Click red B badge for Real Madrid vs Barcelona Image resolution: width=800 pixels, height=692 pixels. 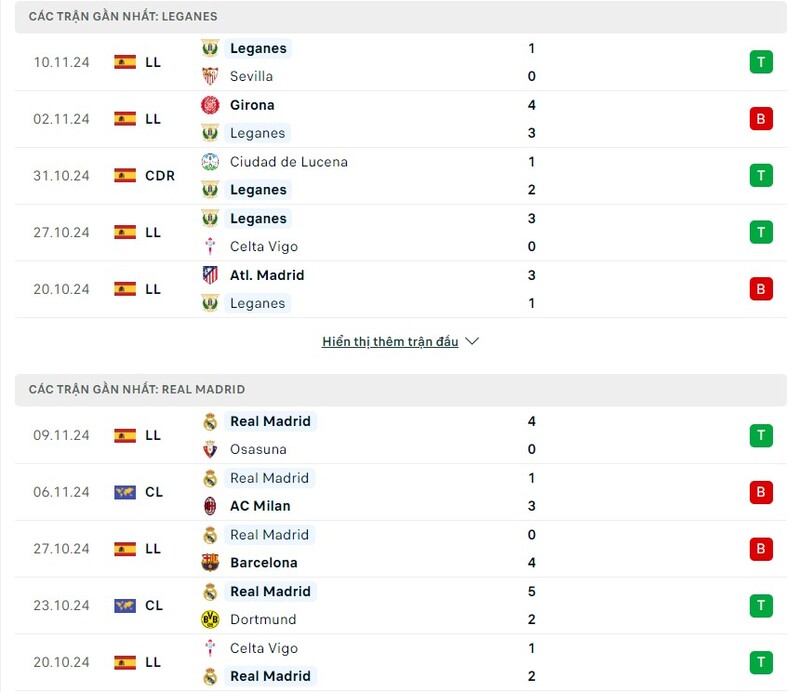pos(761,549)
